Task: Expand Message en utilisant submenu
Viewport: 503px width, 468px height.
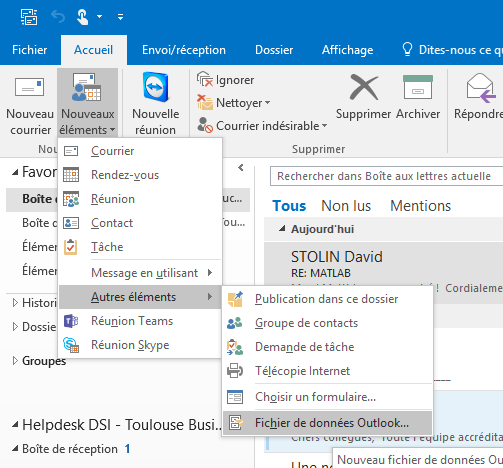Action: [x=140, y=273]
